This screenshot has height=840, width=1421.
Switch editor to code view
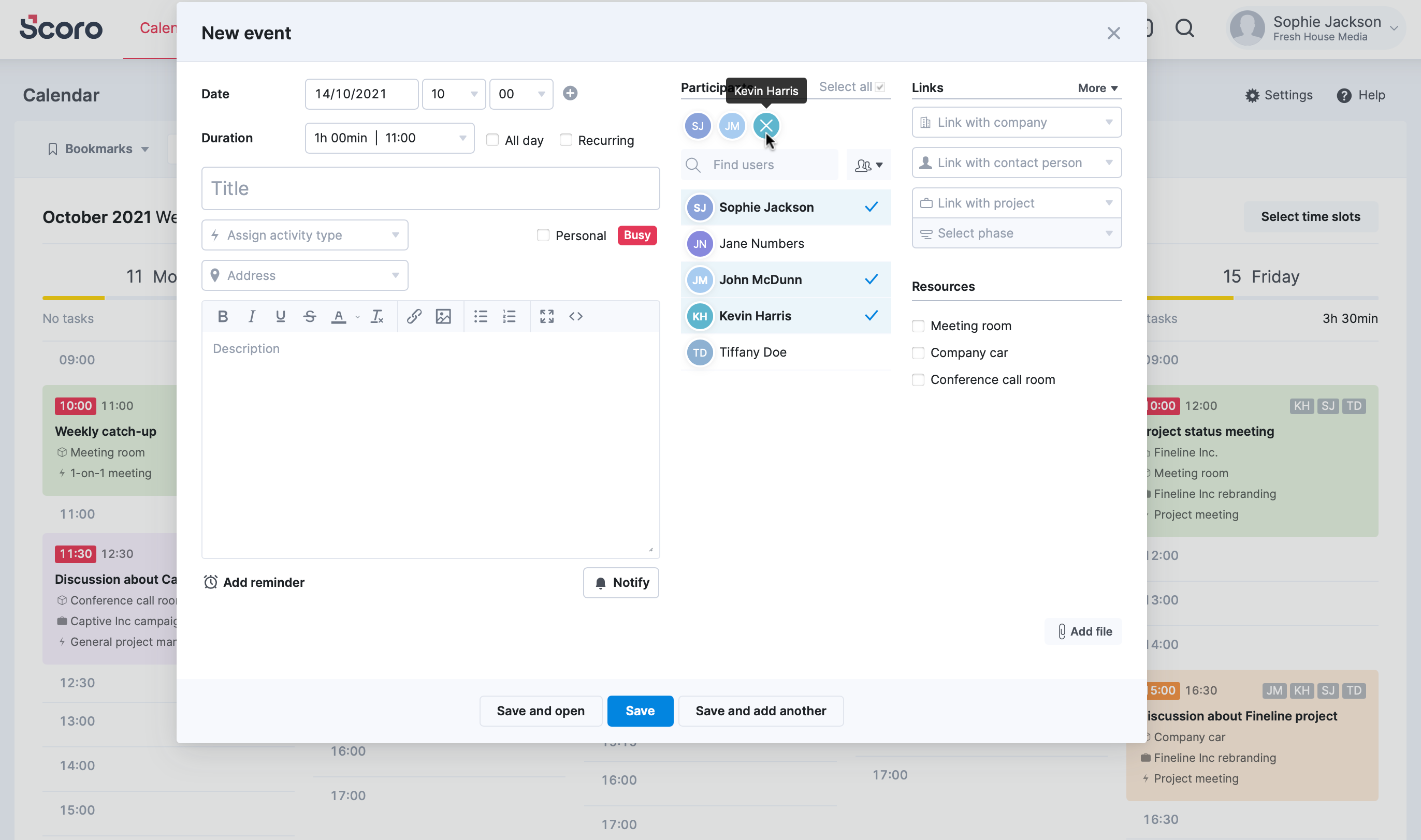576,316
